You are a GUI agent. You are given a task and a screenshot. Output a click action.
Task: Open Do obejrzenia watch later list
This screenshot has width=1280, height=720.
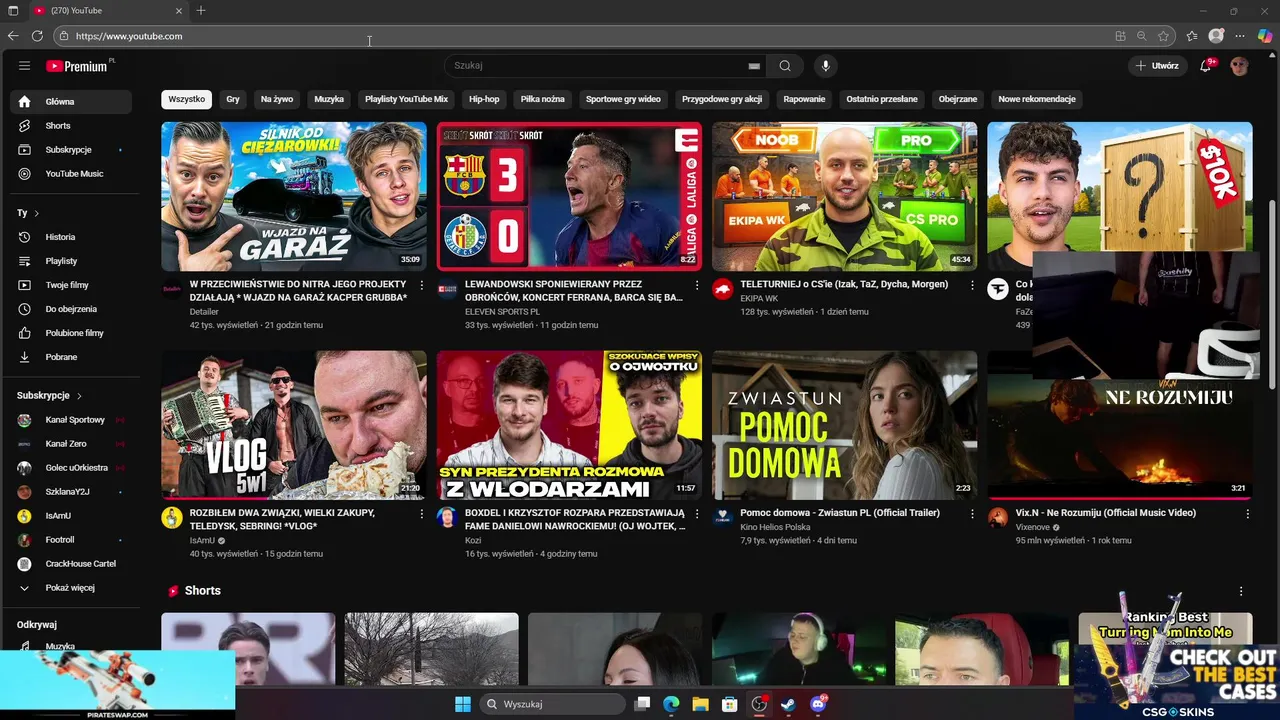71,309
